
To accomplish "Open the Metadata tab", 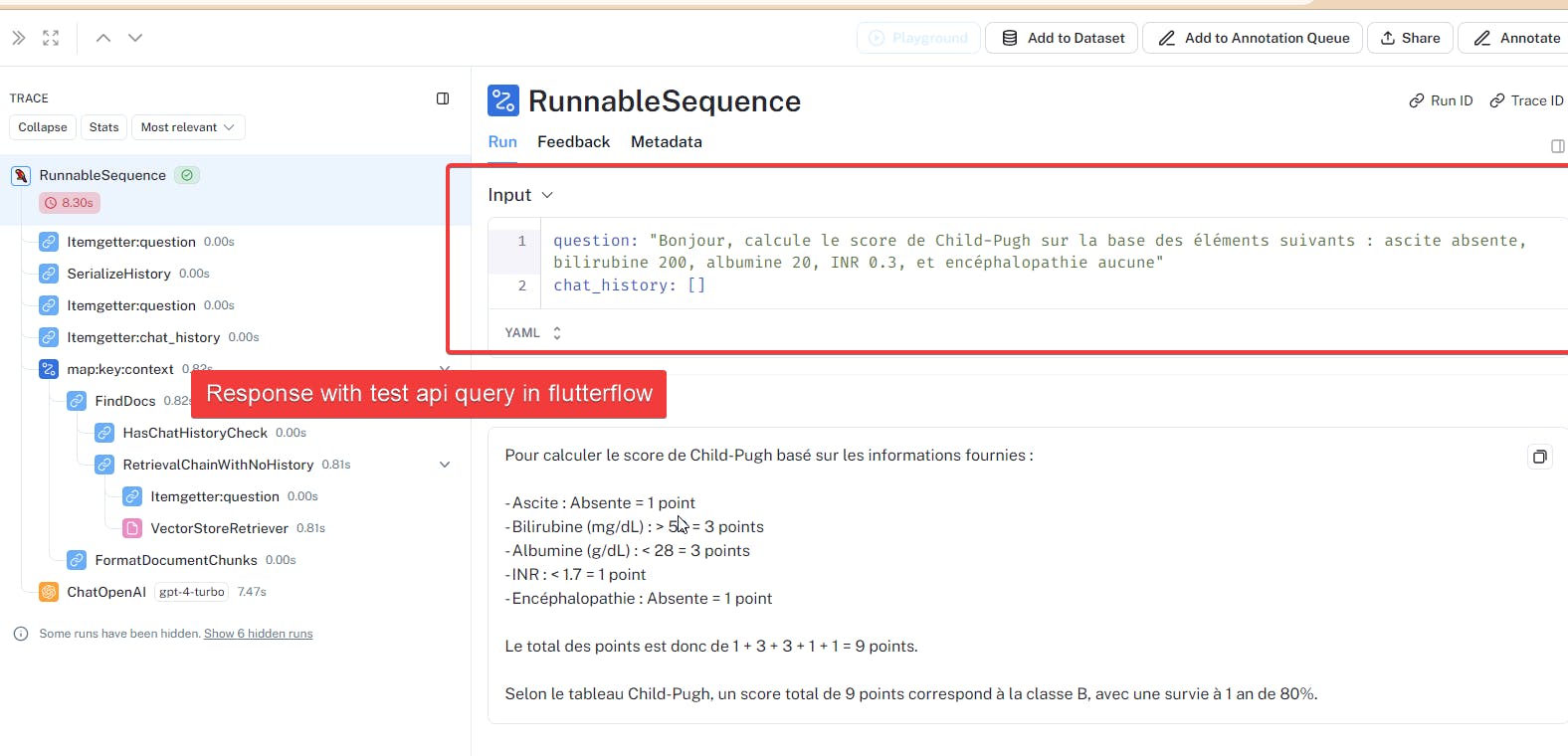I will coord(666,142).
